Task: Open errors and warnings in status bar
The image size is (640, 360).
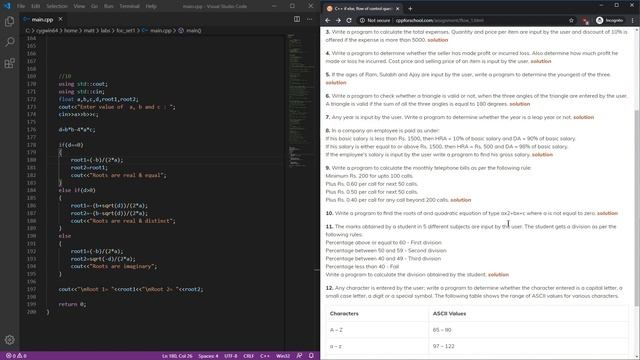Action: [16, 356]
